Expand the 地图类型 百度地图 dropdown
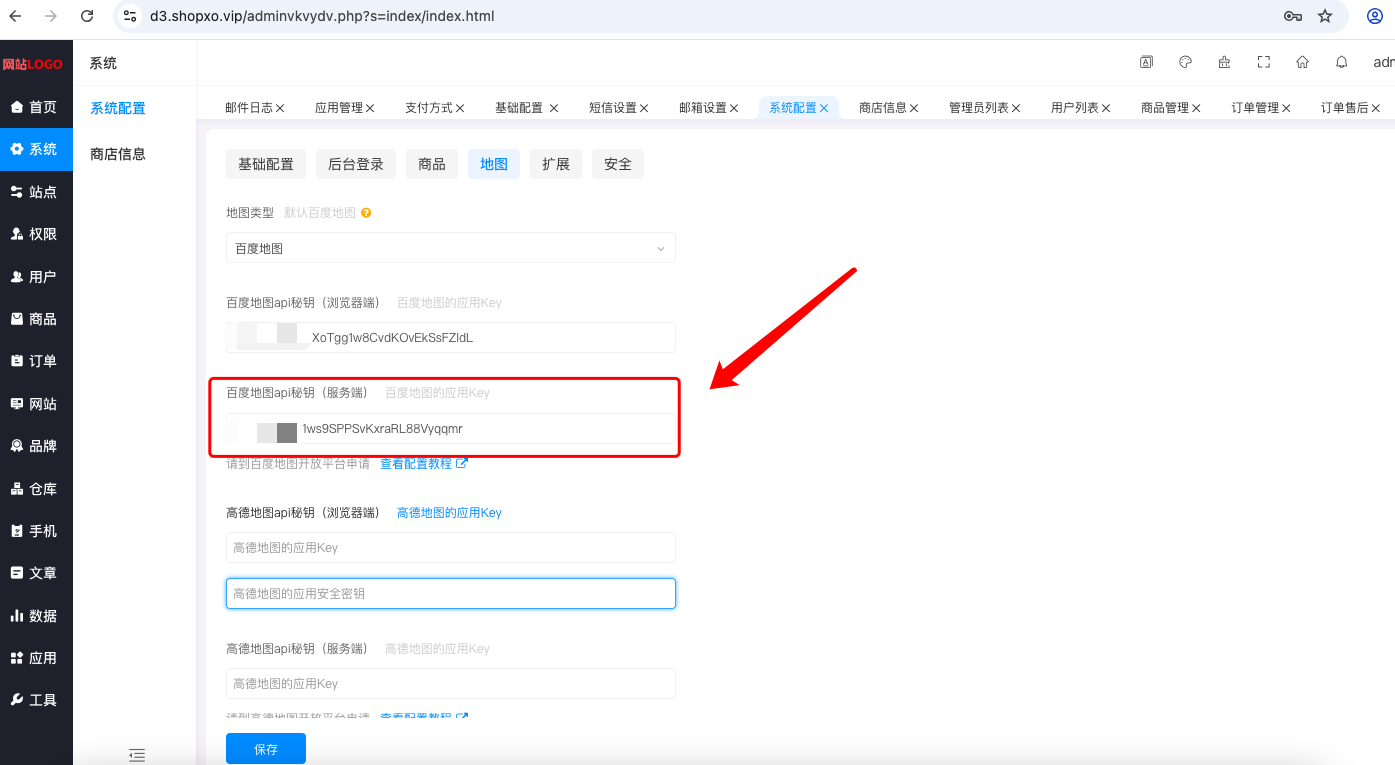This screenshot has height=765, width=1395. coord(451,248)
